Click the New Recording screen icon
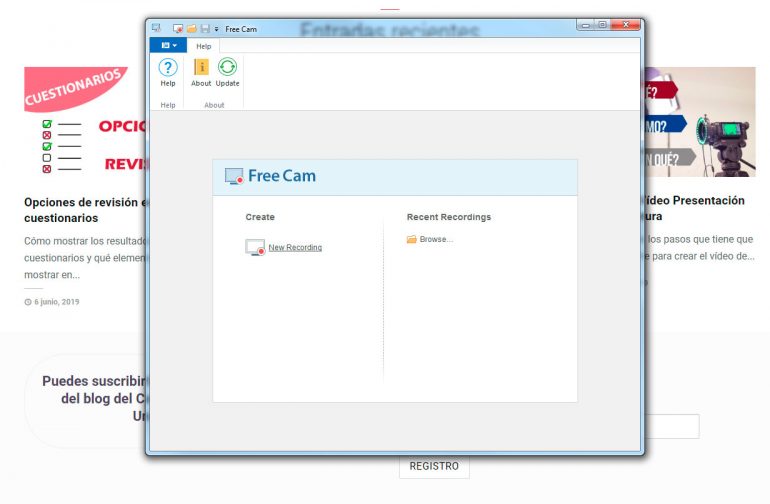 coord(255,247)
